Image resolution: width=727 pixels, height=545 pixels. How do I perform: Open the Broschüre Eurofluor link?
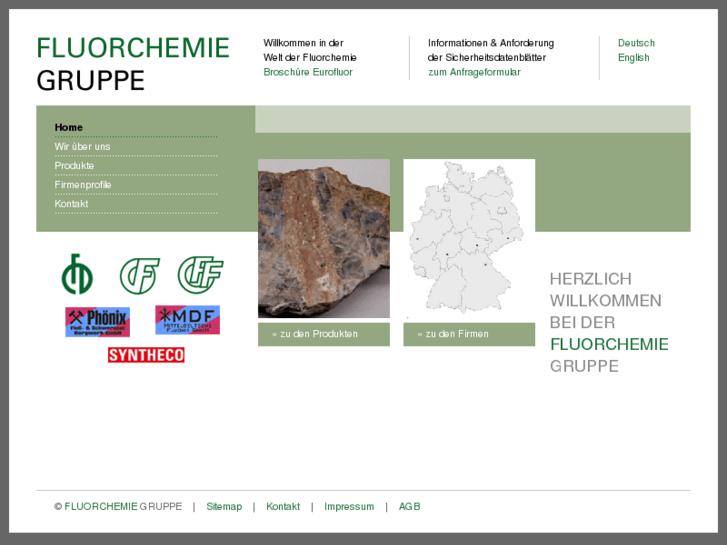tap(308, 72)
